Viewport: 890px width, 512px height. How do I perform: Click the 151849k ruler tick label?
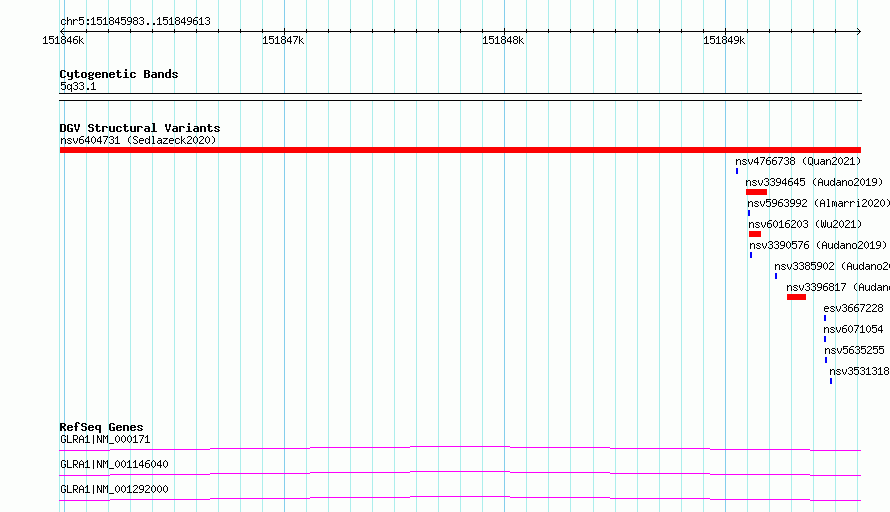click(x=724, y=40)
